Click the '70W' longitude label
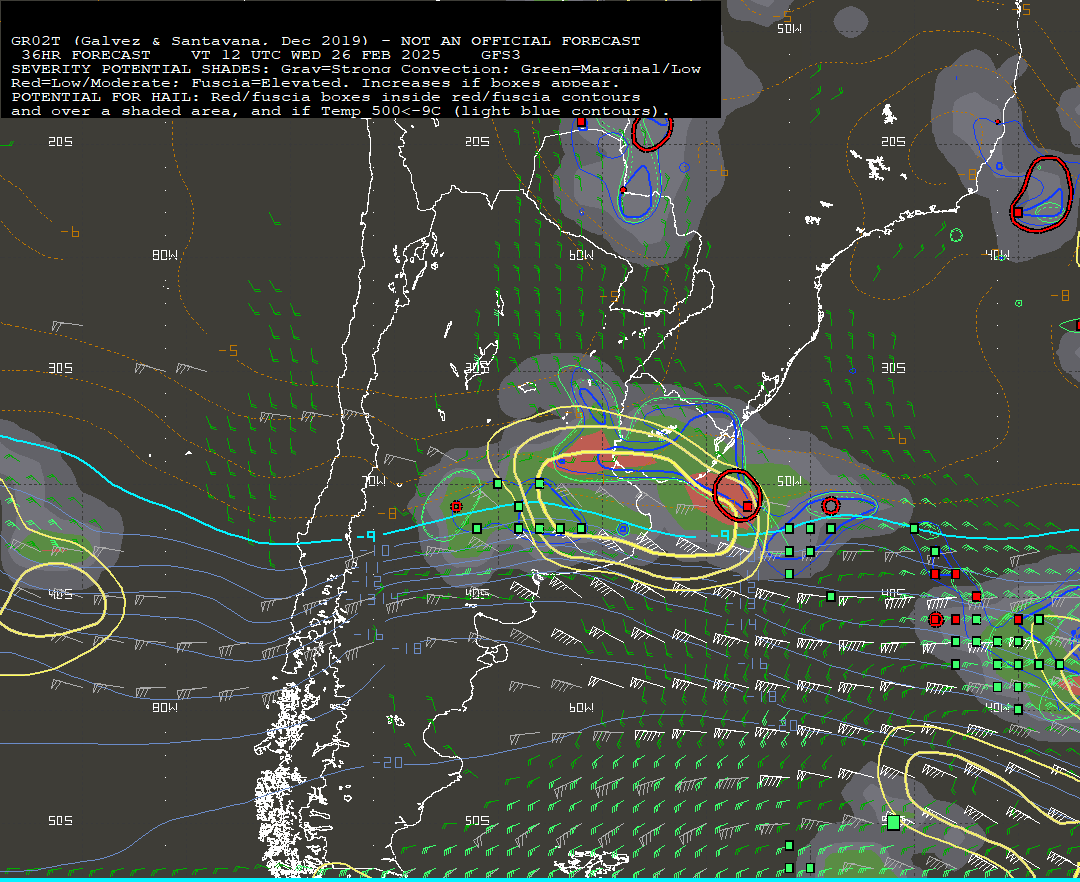The width and height of the screenshot is (1080, 882). [x=375, y=481]
